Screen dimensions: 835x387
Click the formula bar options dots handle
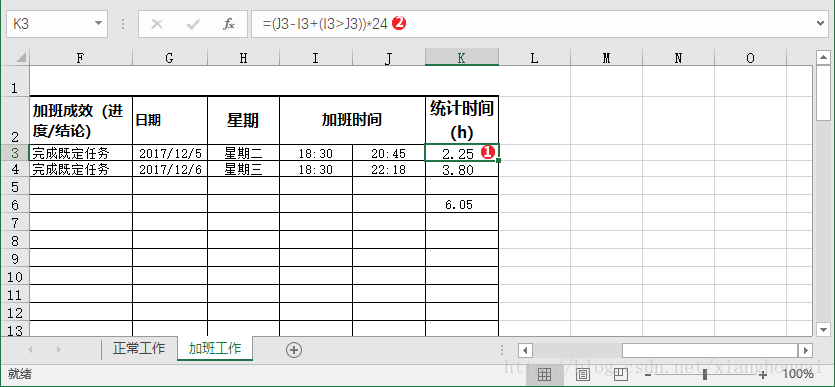point(123,24)
